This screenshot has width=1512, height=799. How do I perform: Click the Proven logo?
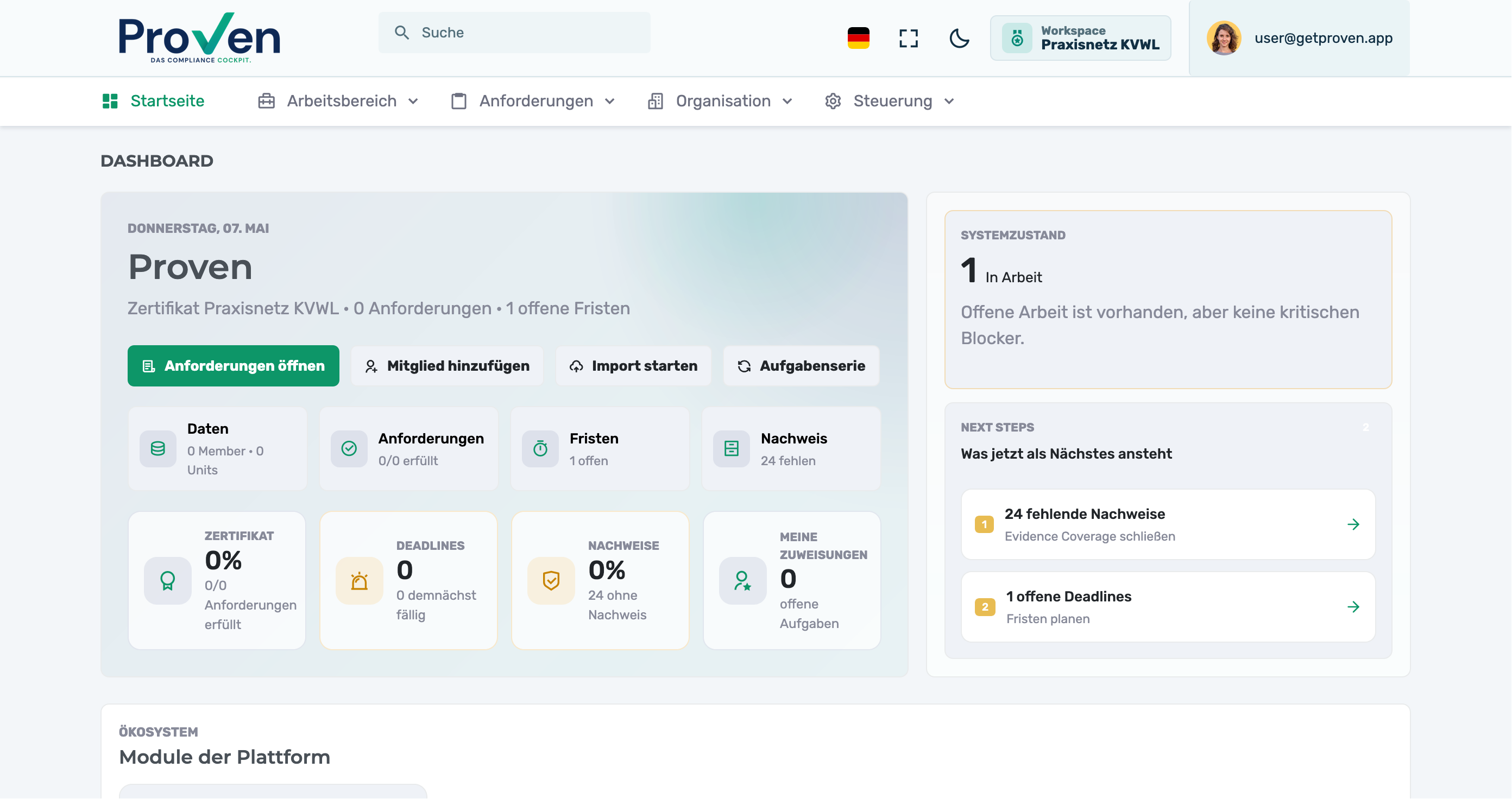199,37
